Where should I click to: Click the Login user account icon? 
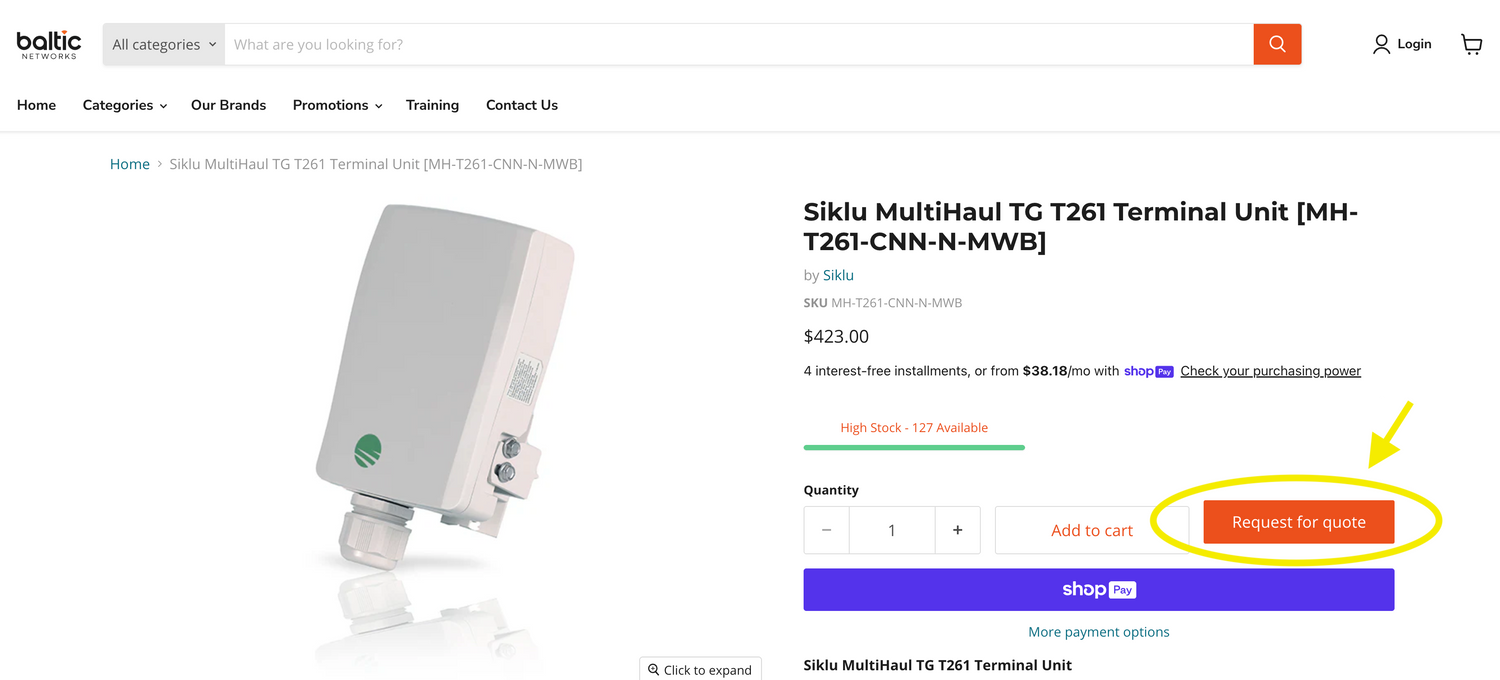[1382, 44]
